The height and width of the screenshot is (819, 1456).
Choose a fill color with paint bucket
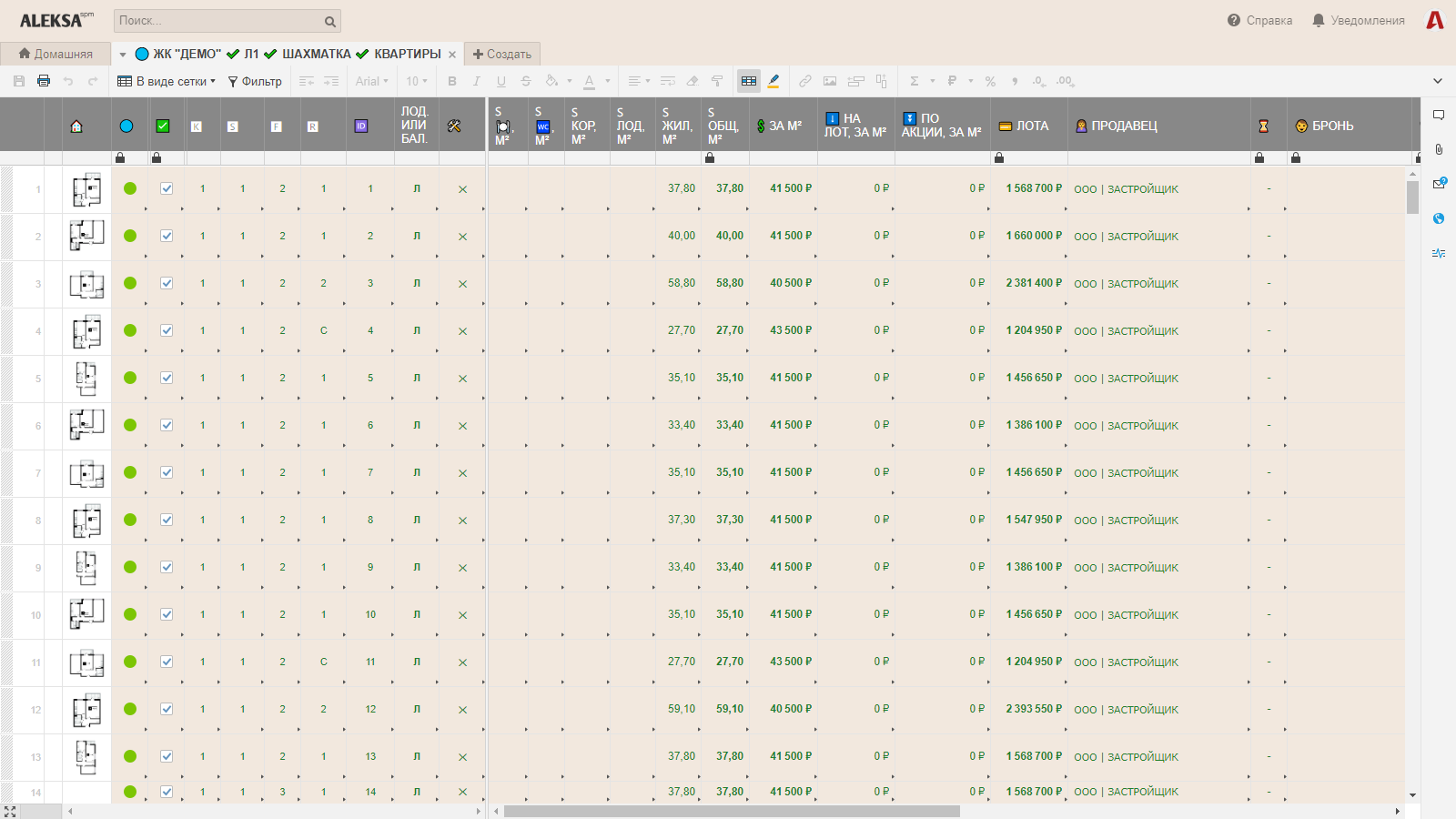click(x=551, y=81)
